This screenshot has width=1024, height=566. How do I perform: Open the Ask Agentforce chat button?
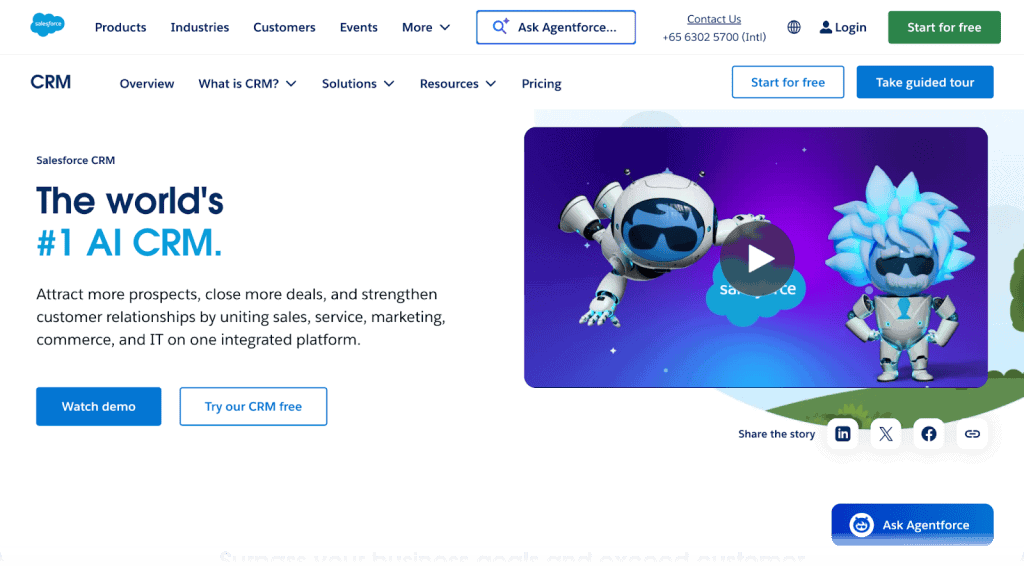[912, 524]
